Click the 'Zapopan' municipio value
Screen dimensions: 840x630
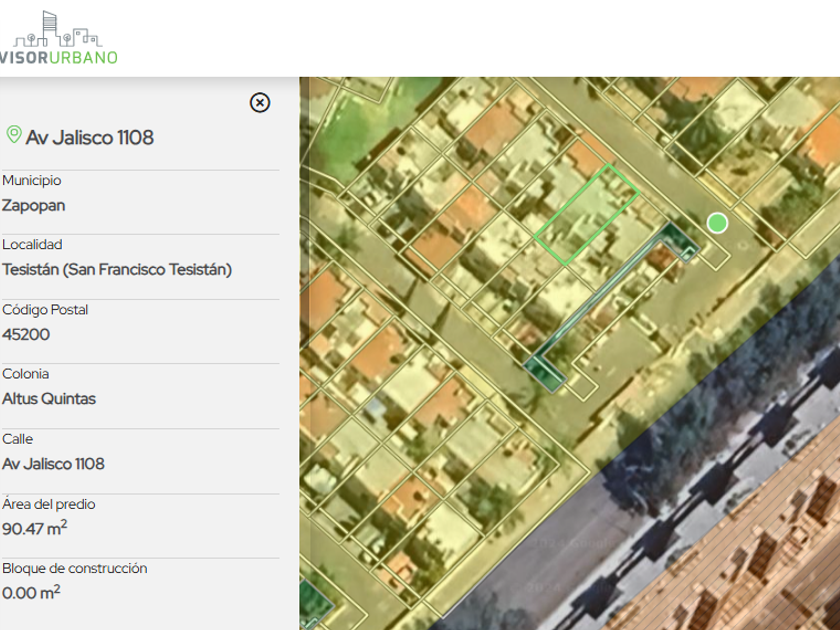(33, 206)
